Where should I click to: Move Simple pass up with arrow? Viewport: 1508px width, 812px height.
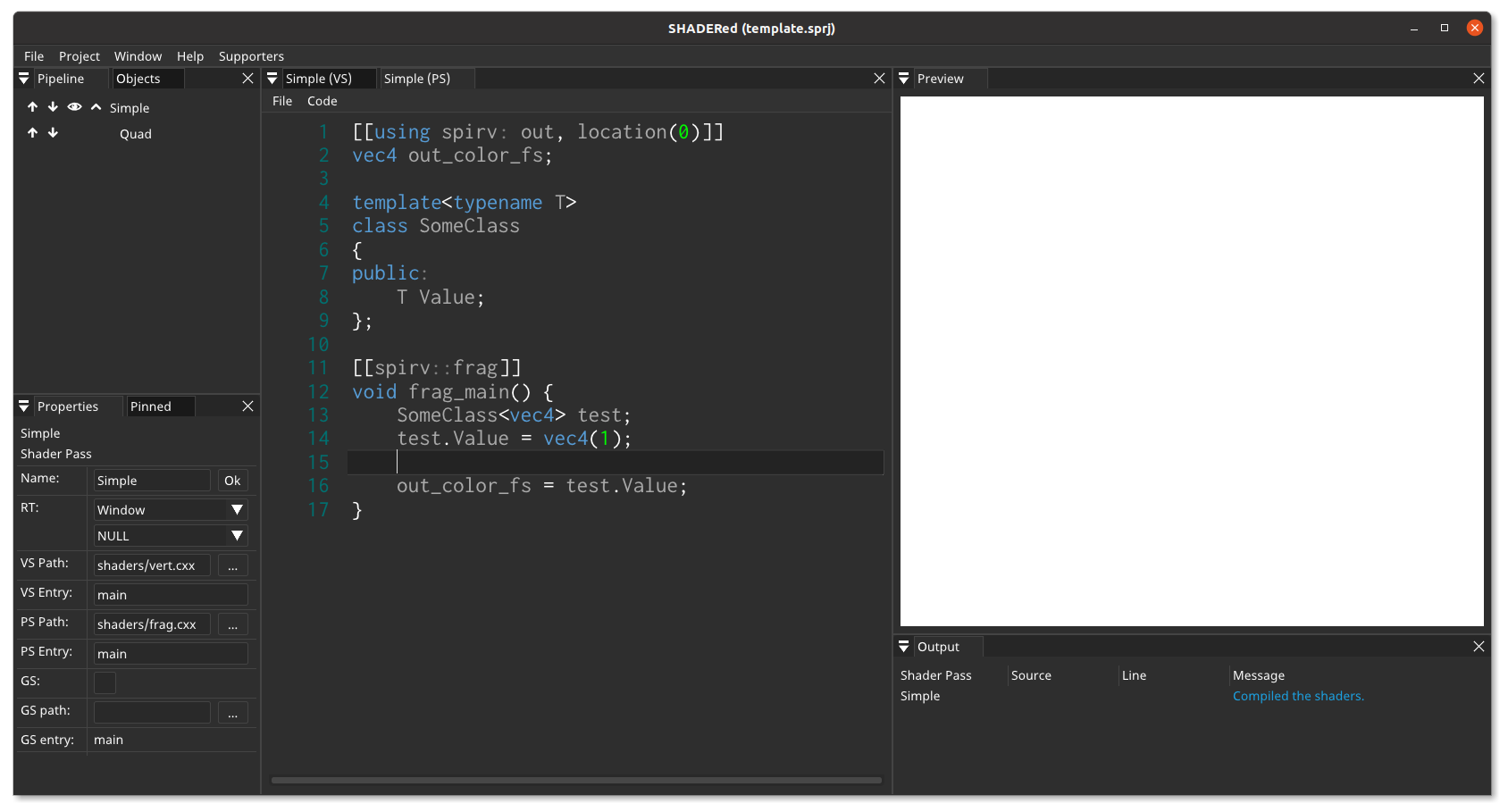(x=32, y=107)
